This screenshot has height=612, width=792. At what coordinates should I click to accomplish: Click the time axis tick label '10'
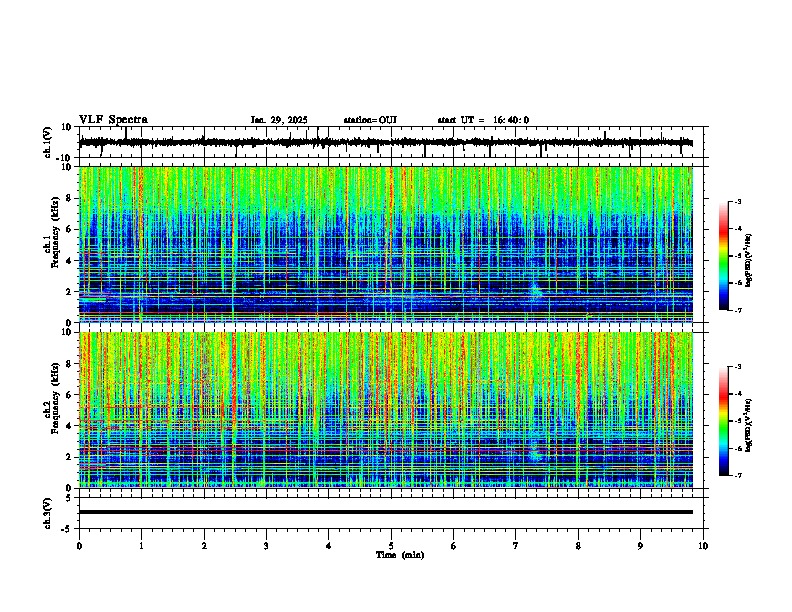[x=703, y=546]
